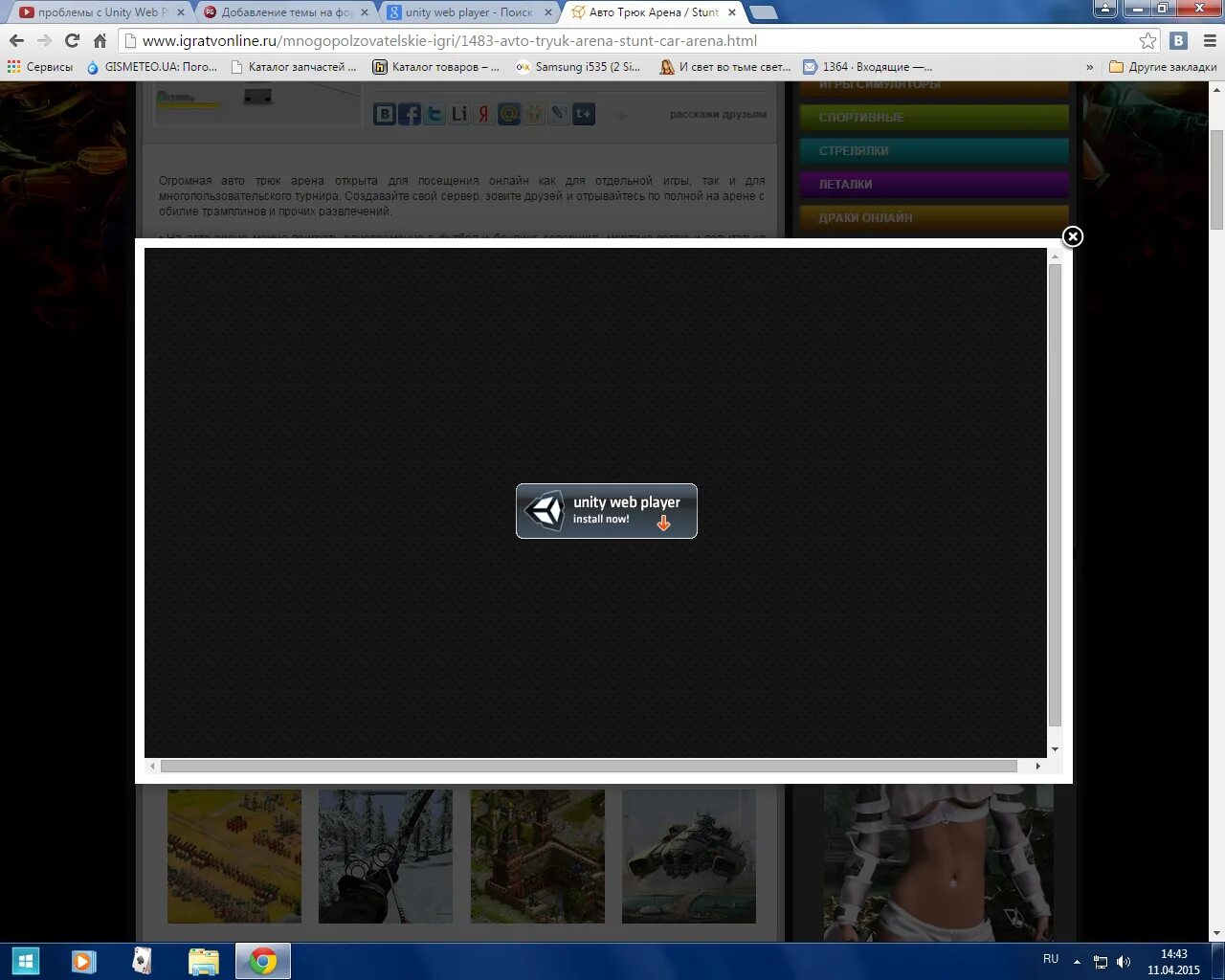1225x980 pixels.
Task: Open the СТРЕЛЯЛКИ games category
Action: pos(934,150)
